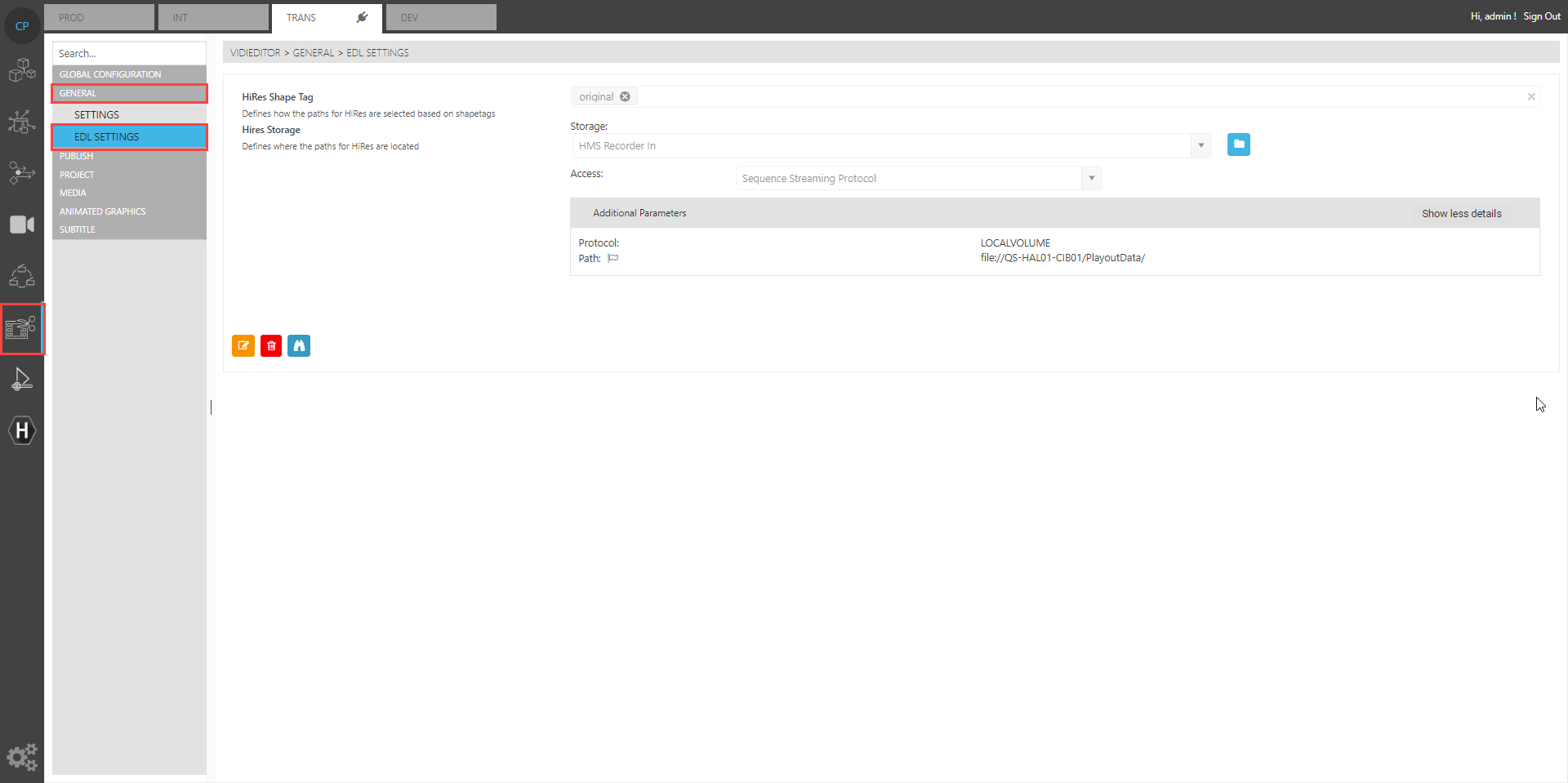
Task: Switch to the PROD environment tab
Action: coord(99,17)
